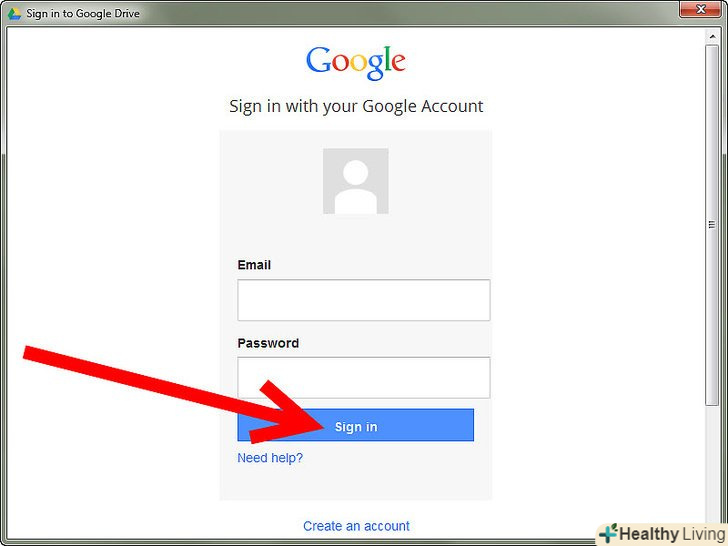The width and height of the screenshot is (728, 546).
Task: Click the Sign in with your Google Account heading
Action: 356,106
